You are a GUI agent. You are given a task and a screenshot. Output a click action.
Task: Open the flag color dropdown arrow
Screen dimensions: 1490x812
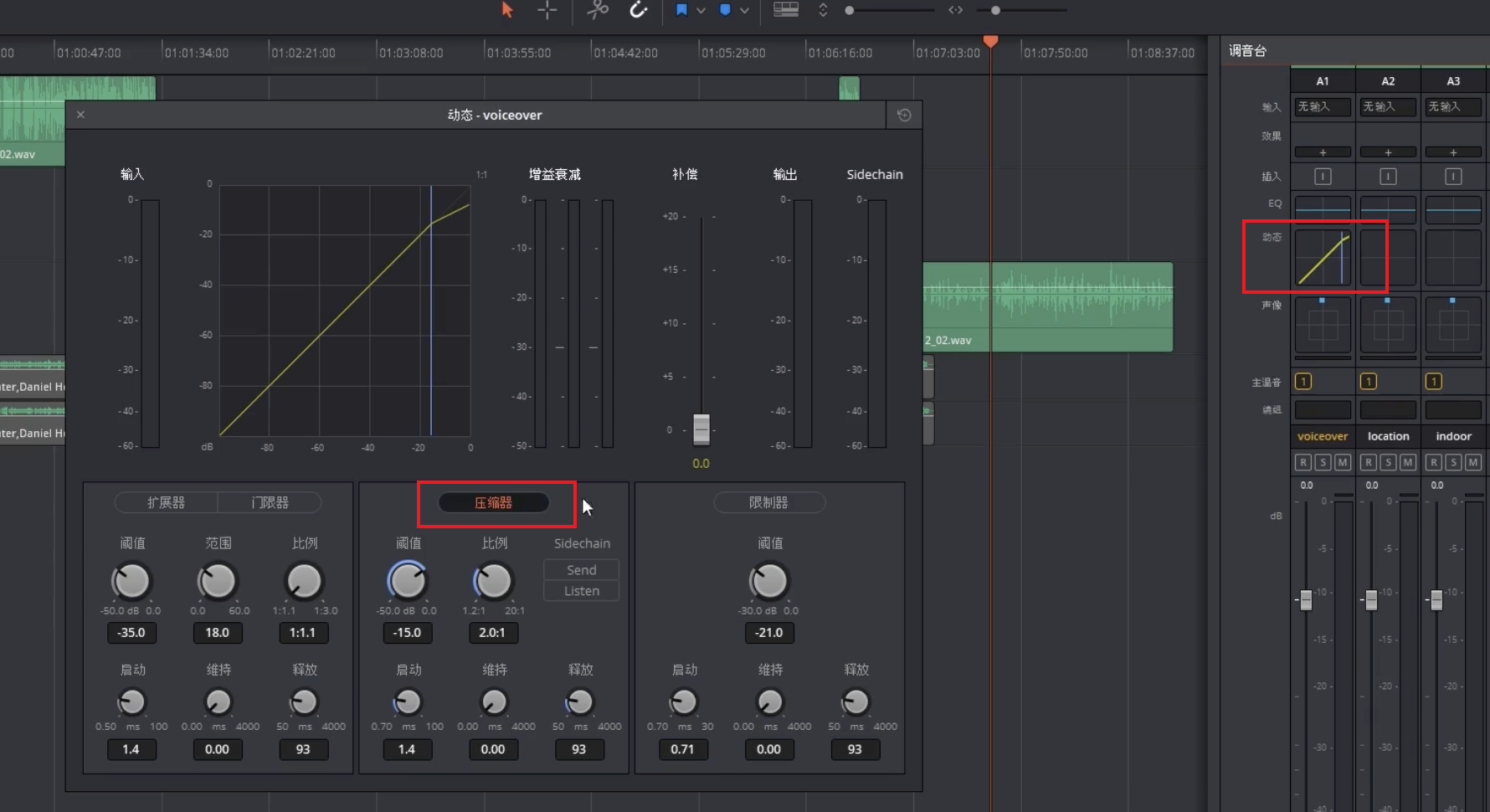[701, 10]
